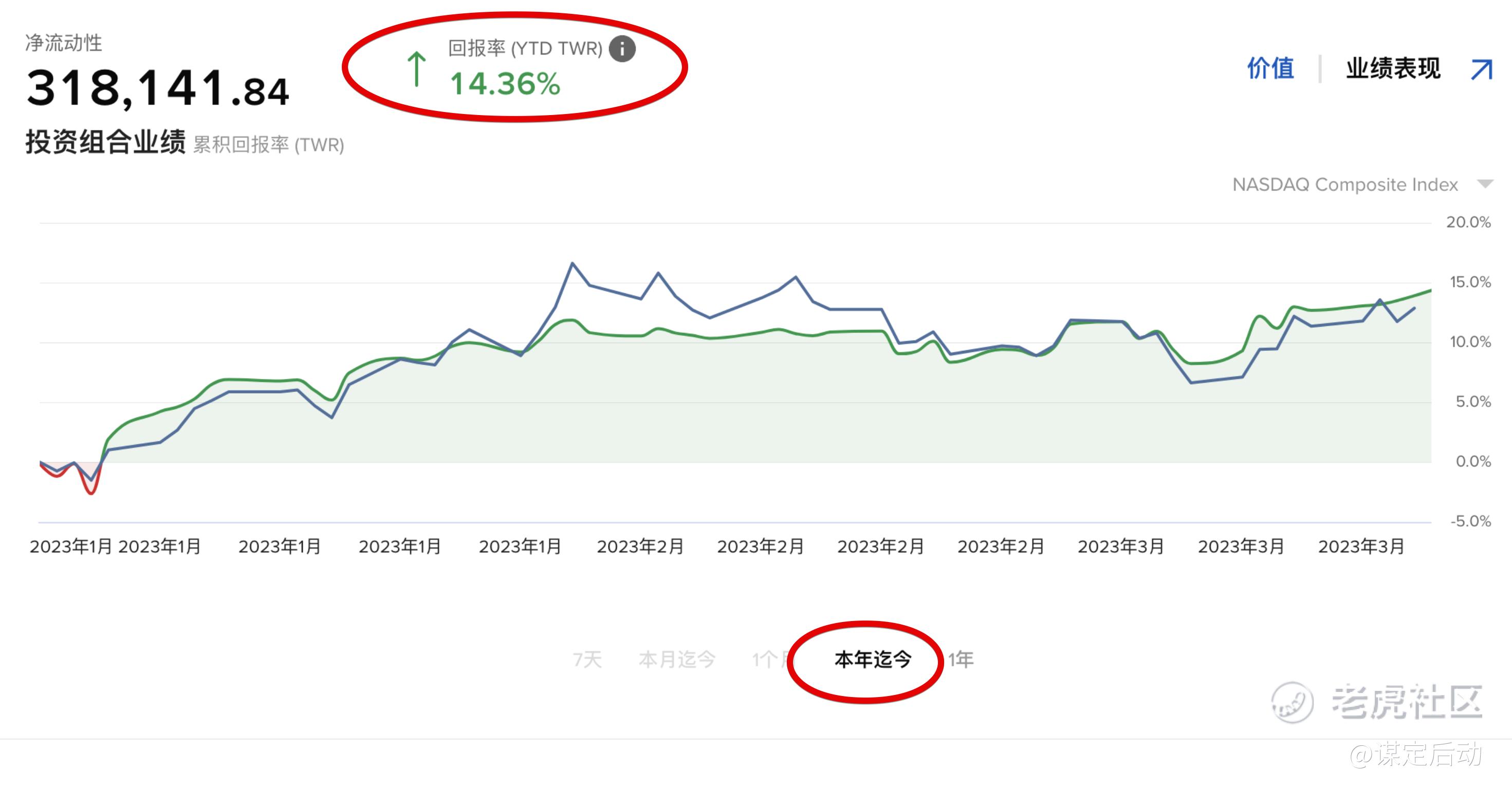Click the 净流动性 label
Image resolution: width=1512 pixels, height=789 pixels.
pos(63,43)
